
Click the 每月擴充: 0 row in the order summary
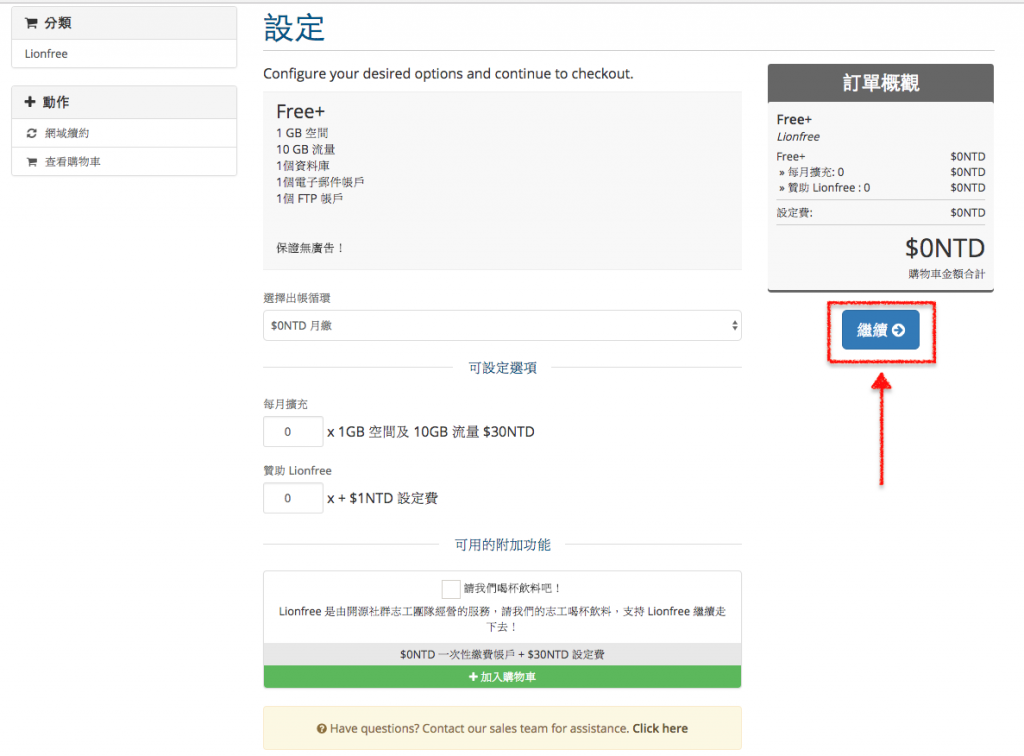pyautogui.click(x=880, y=172)
